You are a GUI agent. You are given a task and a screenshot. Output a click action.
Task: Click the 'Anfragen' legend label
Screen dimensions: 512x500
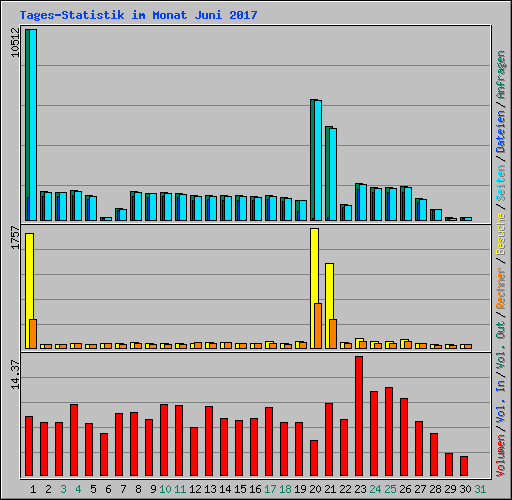(x=501, y=75)
